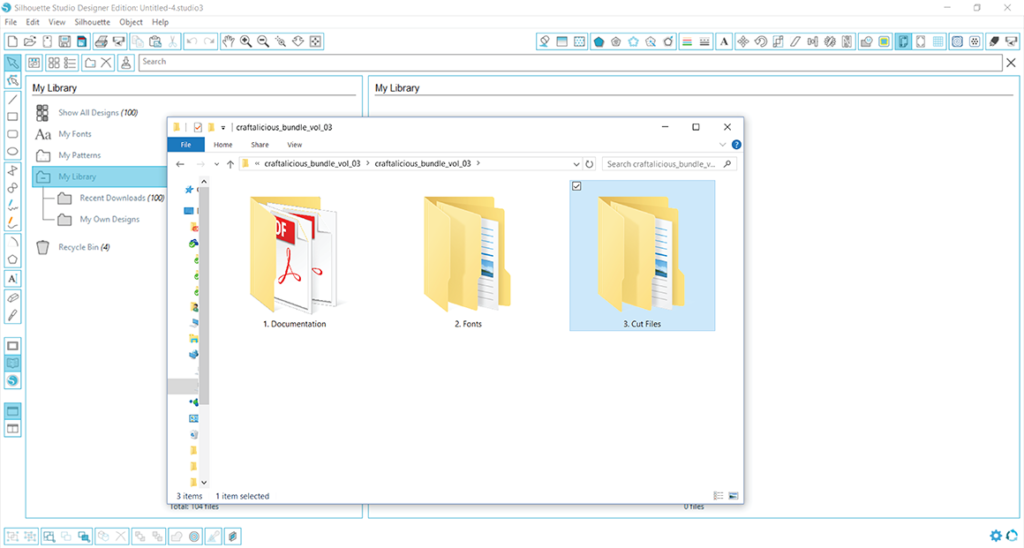The width and height of the screenshot is (1024, 548).
Task: Click the Undo arrow
Action: tap(191, 42)
